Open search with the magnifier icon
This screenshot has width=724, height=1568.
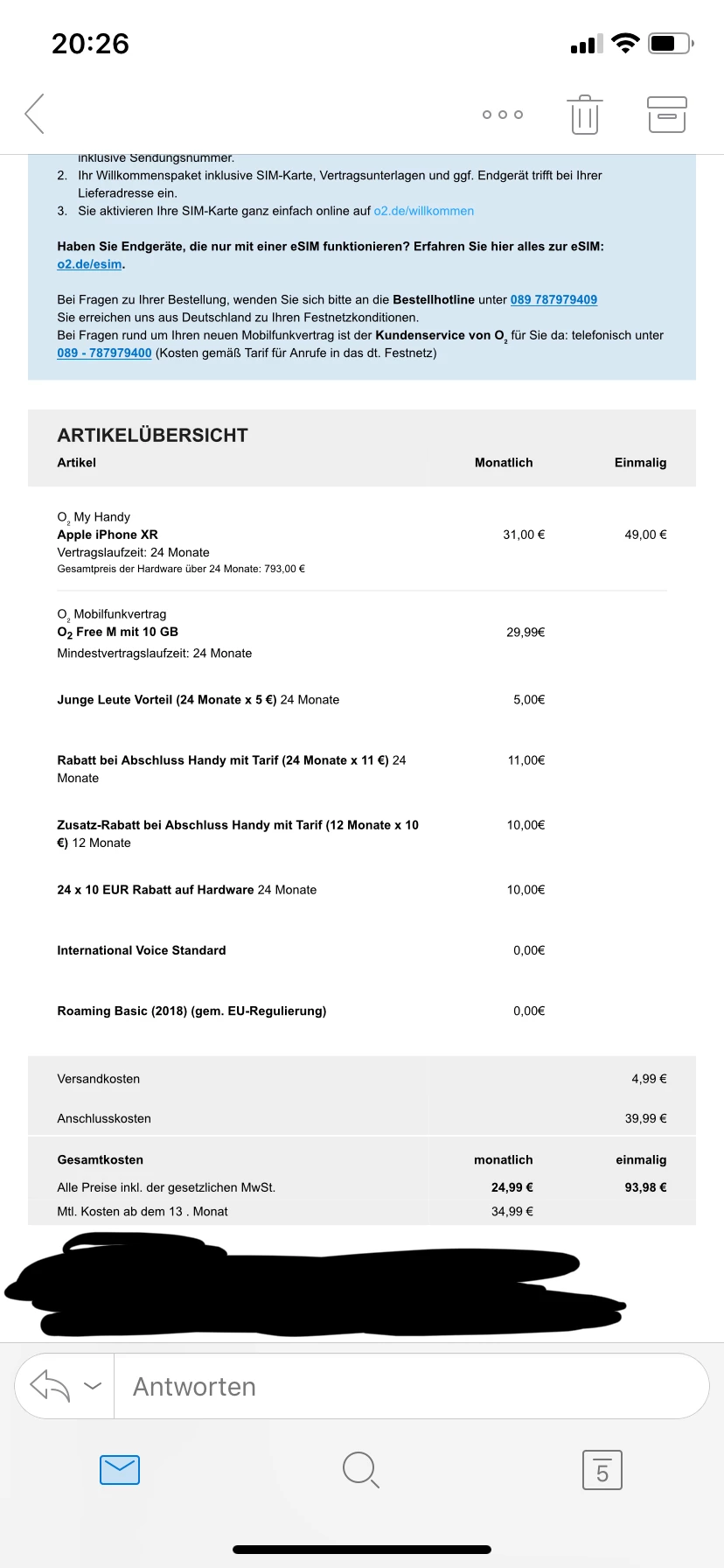(360, 1470)
